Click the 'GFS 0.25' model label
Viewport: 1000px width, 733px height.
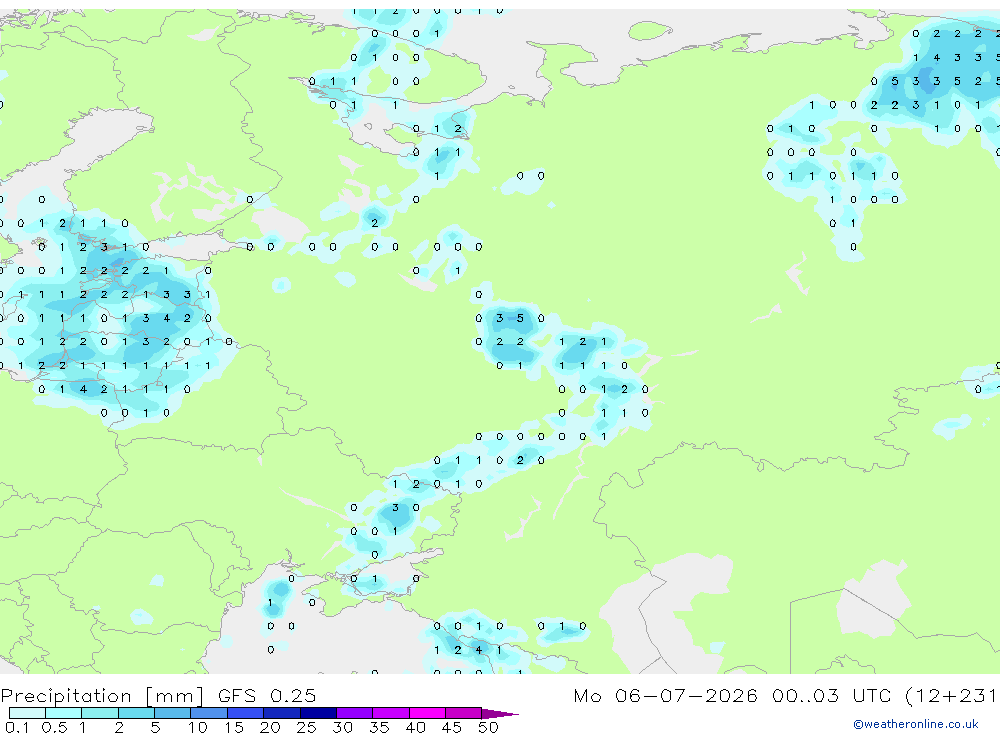[x=267, y=695]
